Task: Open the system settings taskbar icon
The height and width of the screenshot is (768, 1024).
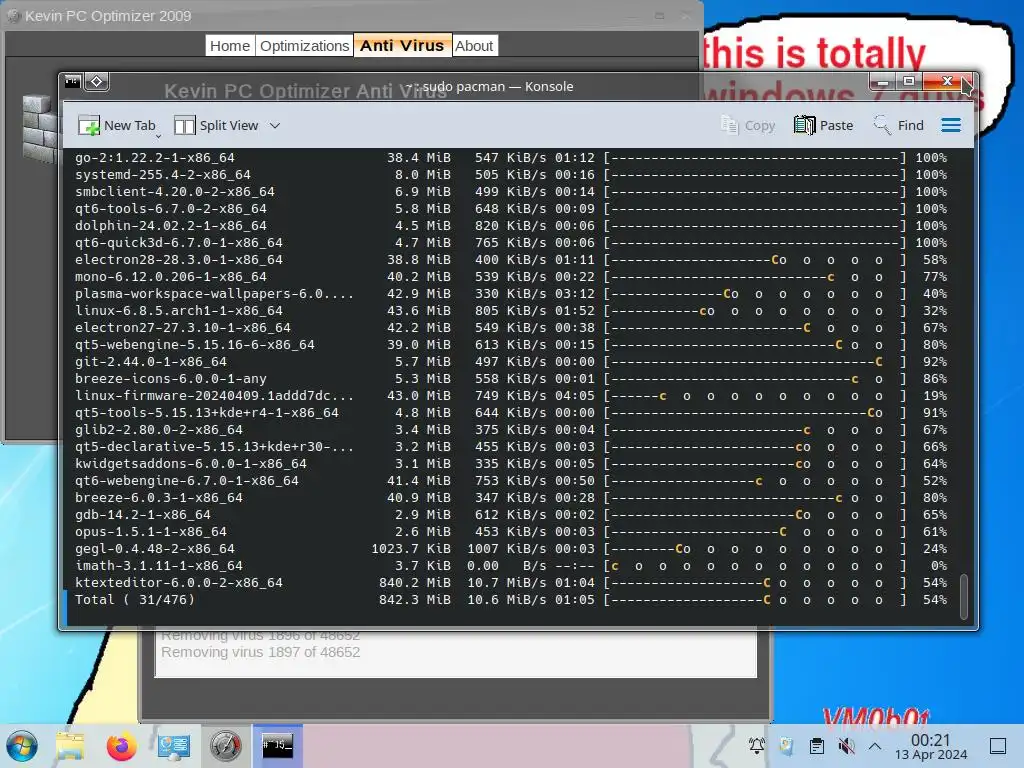Action: pos(174,746)
